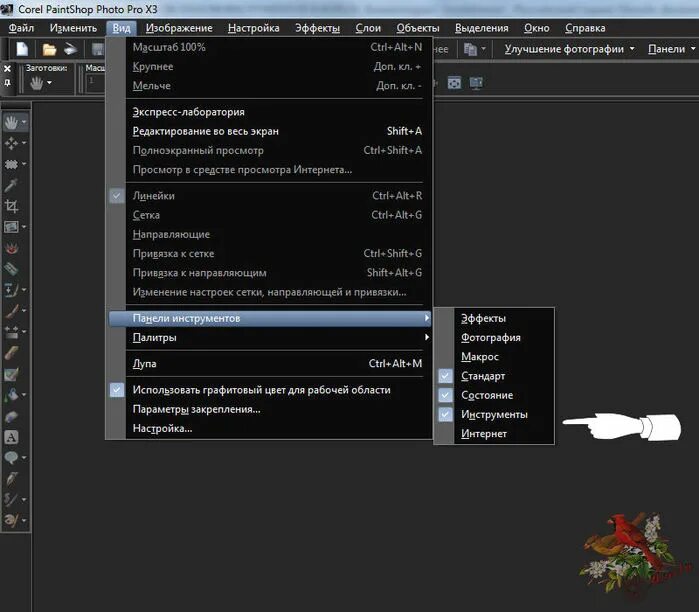The height and width of the screenshot is (612, 699).
Task: Select the Text tool with letter A
Action: (x=11, y=437)
